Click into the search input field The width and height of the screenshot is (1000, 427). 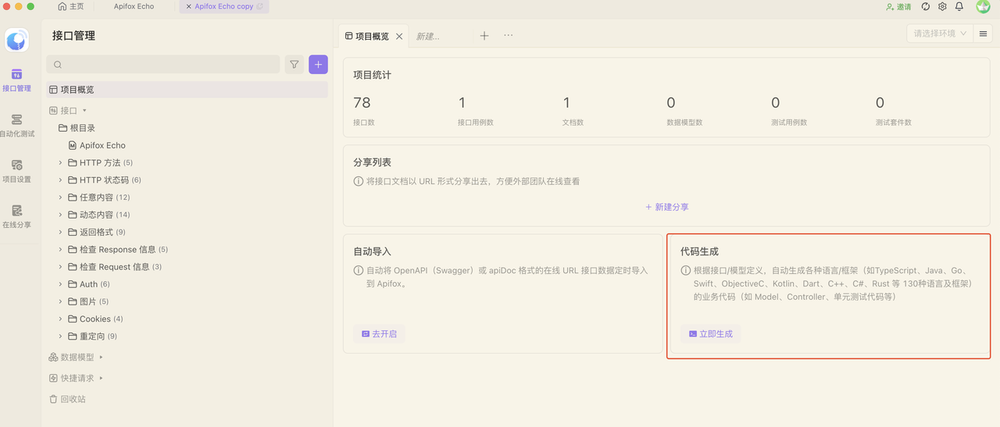pyautogui.click(x=163, y=64)
